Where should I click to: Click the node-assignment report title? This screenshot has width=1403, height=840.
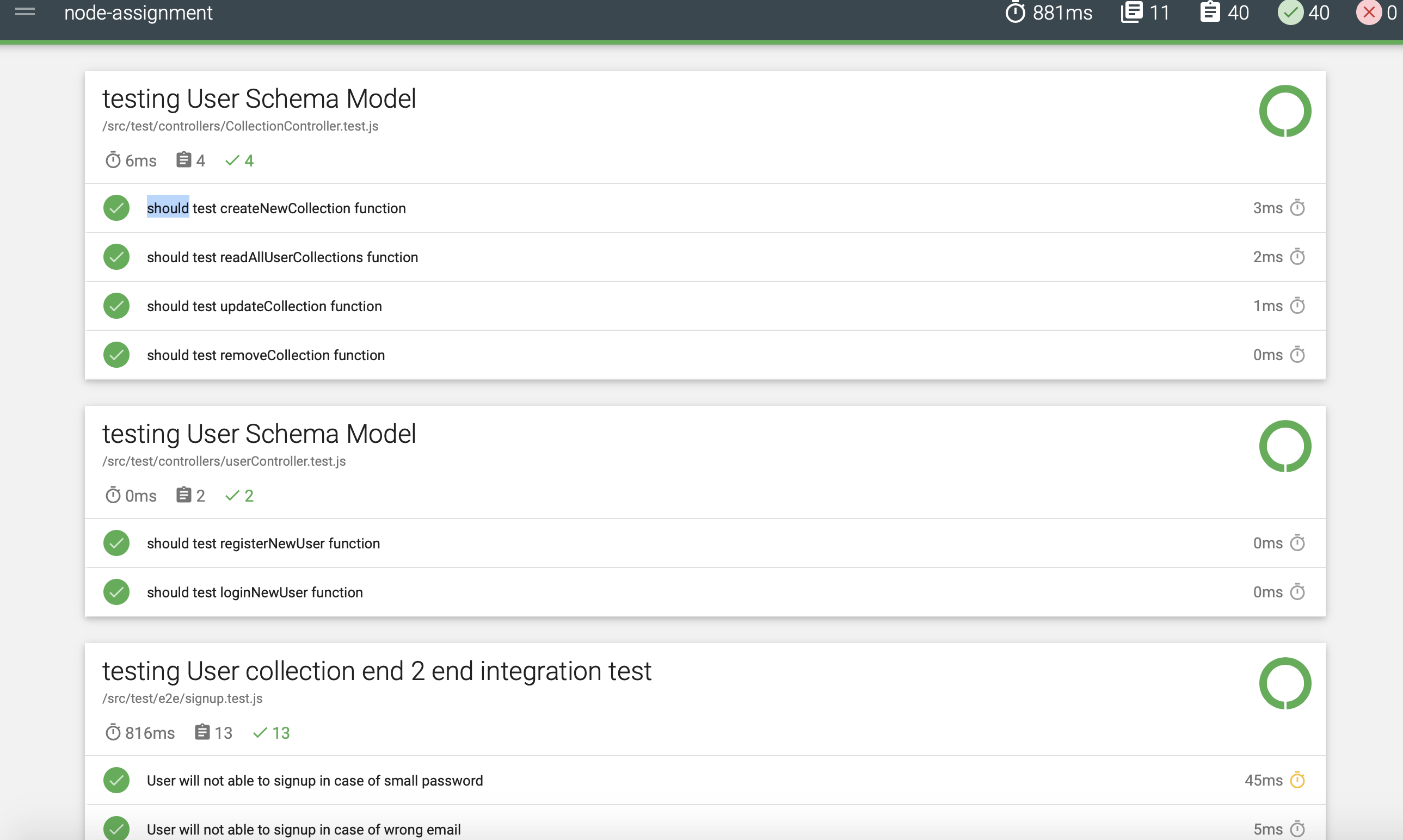138,13
